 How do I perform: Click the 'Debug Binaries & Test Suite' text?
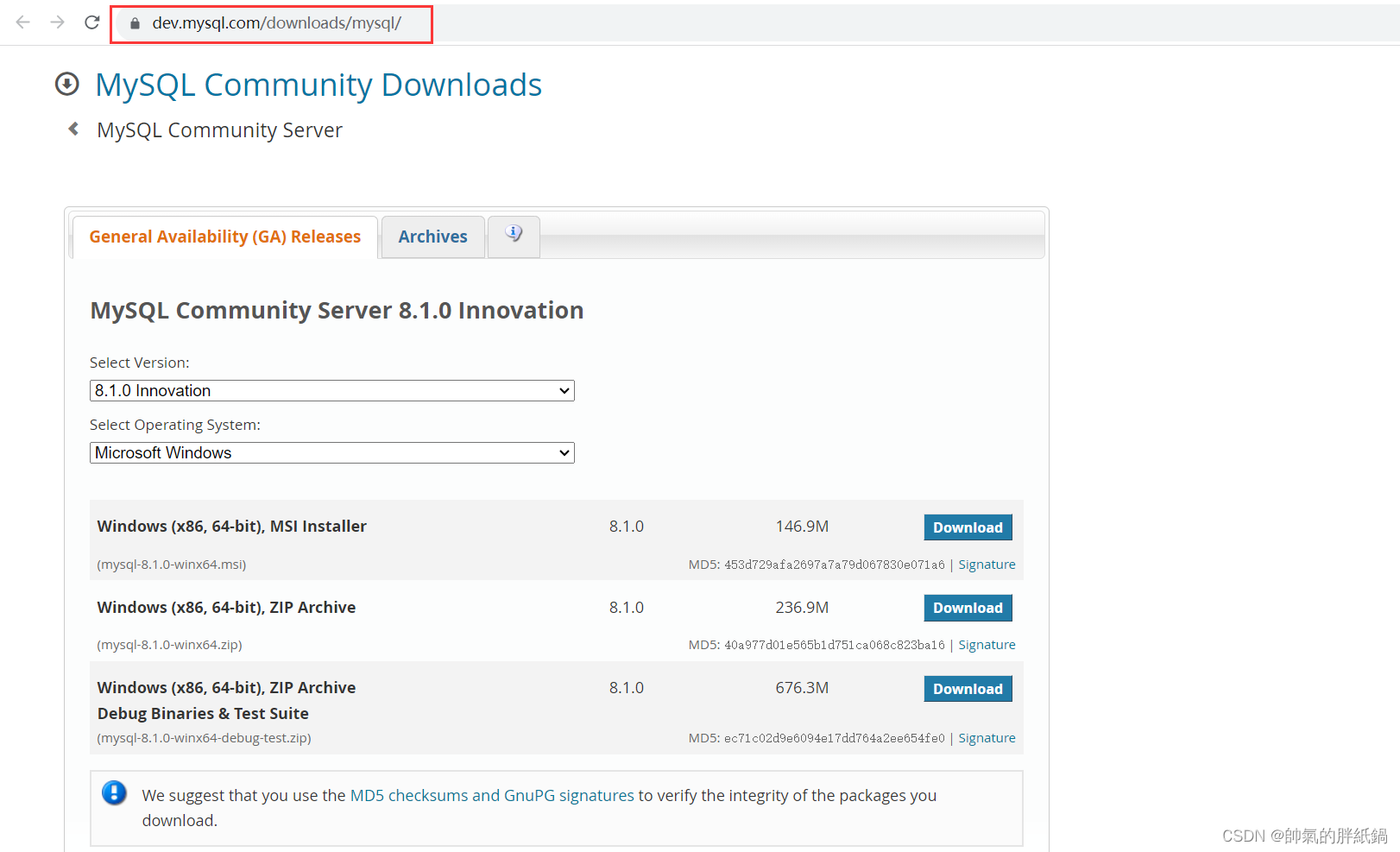pos(203,714)
